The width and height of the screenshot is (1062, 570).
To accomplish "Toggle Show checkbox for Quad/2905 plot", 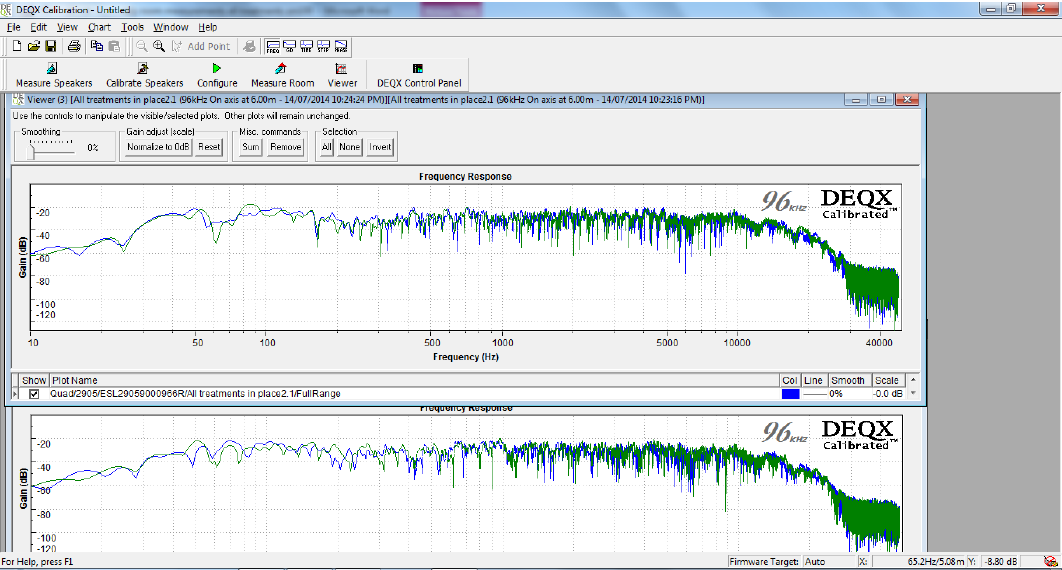I will (x=34, y=394).
